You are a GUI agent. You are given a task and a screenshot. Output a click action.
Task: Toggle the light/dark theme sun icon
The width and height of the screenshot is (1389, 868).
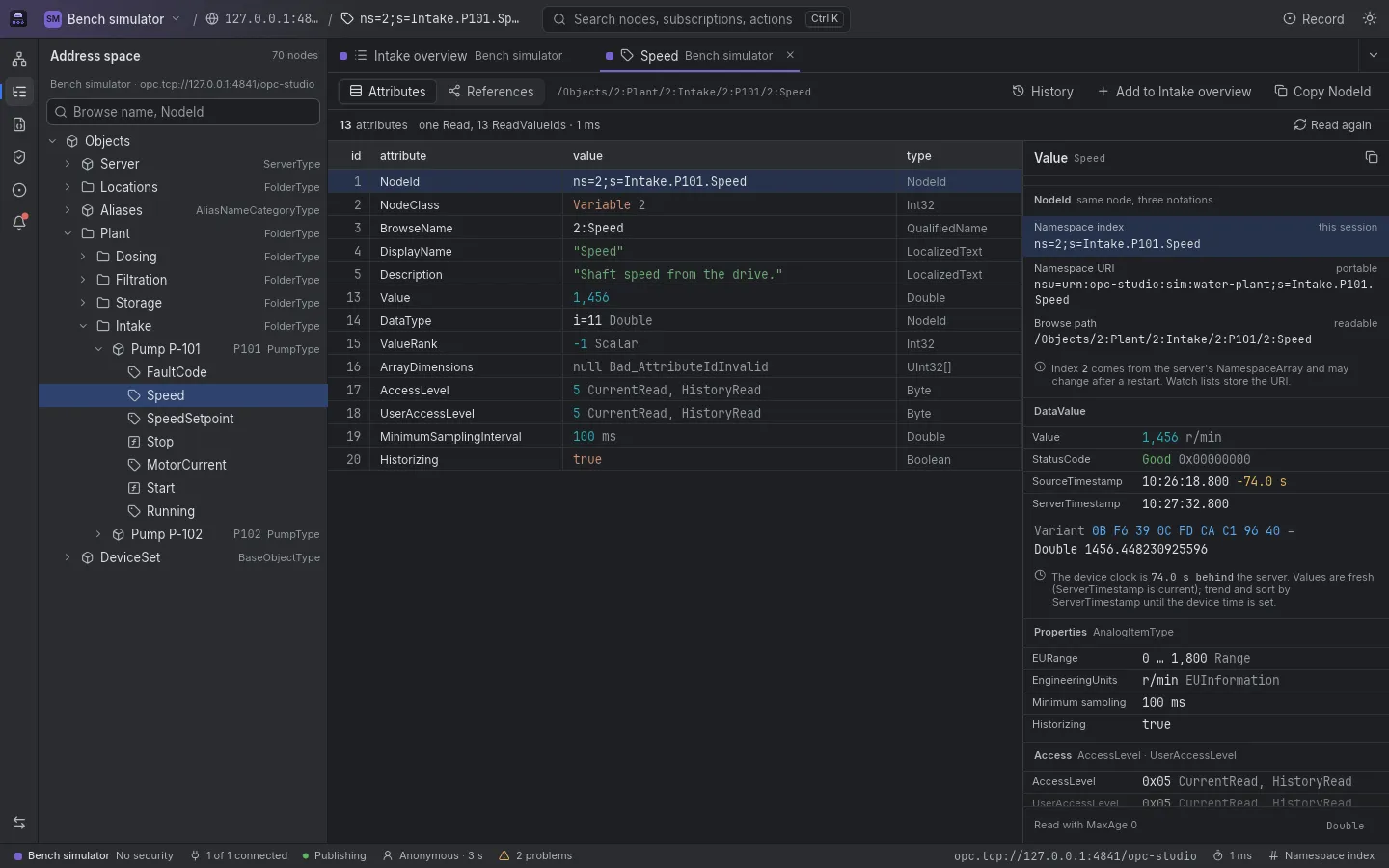[1370, 19]
